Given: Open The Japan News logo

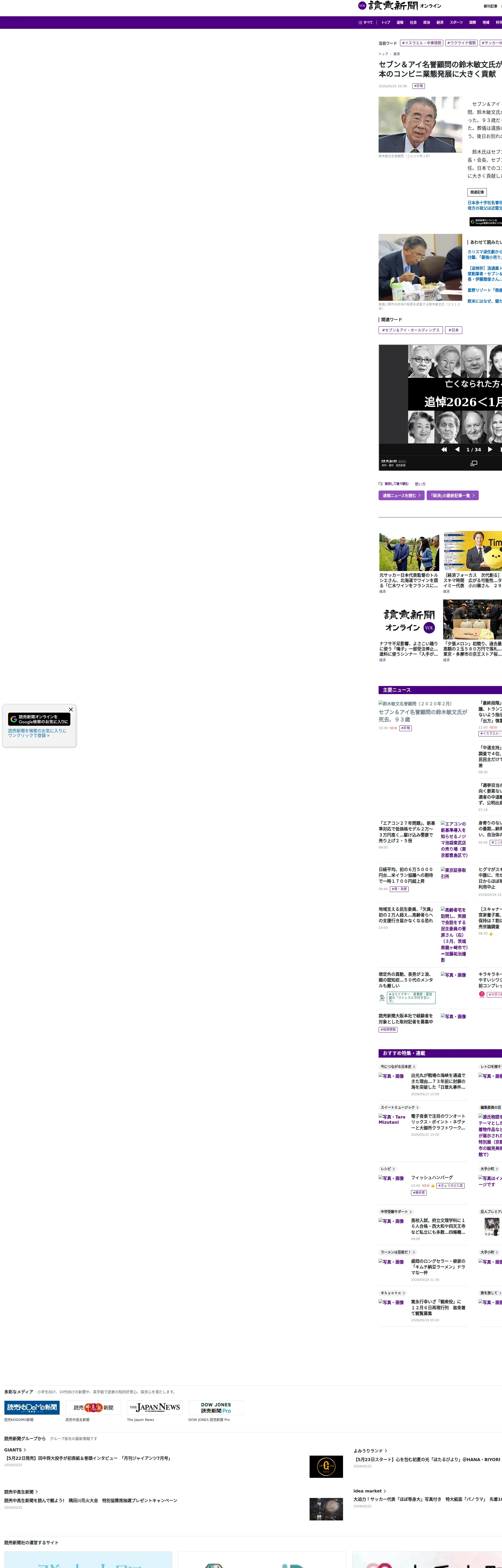Looking at the screenshot, I should pyautogui.click(x=155, y=1407).
